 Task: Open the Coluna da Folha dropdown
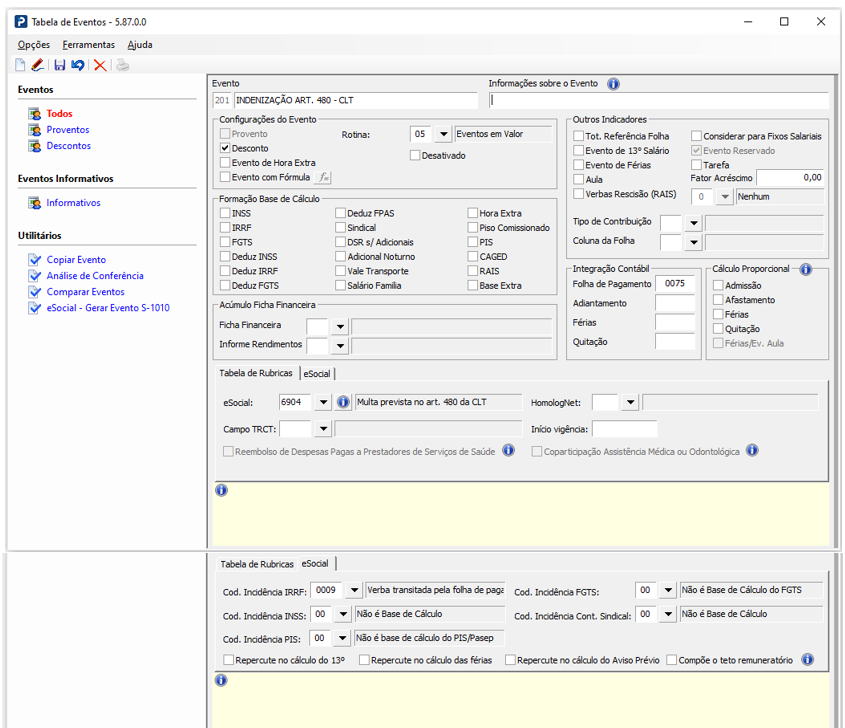(x=694, y=242)
